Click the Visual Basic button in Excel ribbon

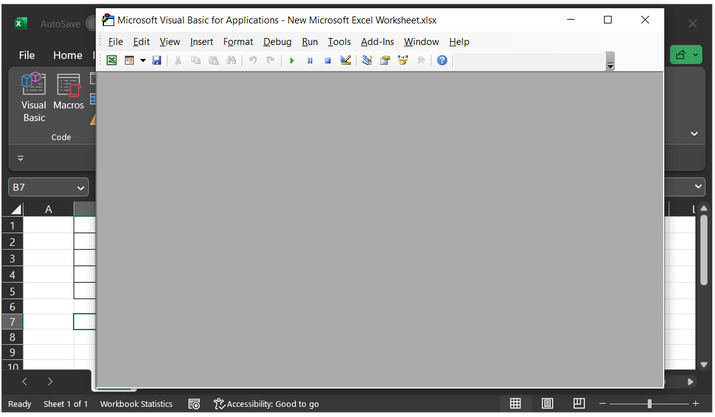pos(34,98)
